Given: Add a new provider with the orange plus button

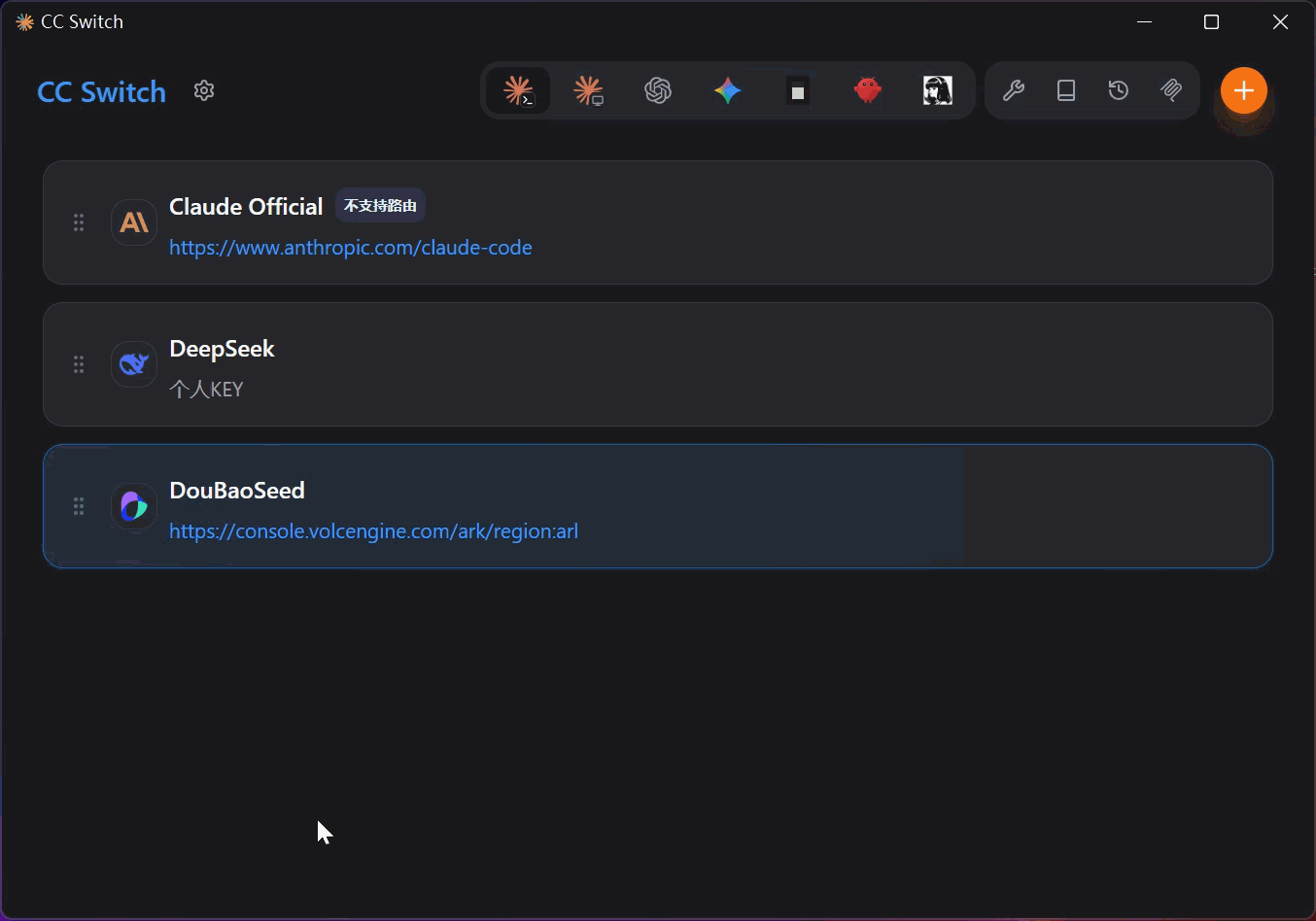Looking at the screenshot, I should (1244, 90).
